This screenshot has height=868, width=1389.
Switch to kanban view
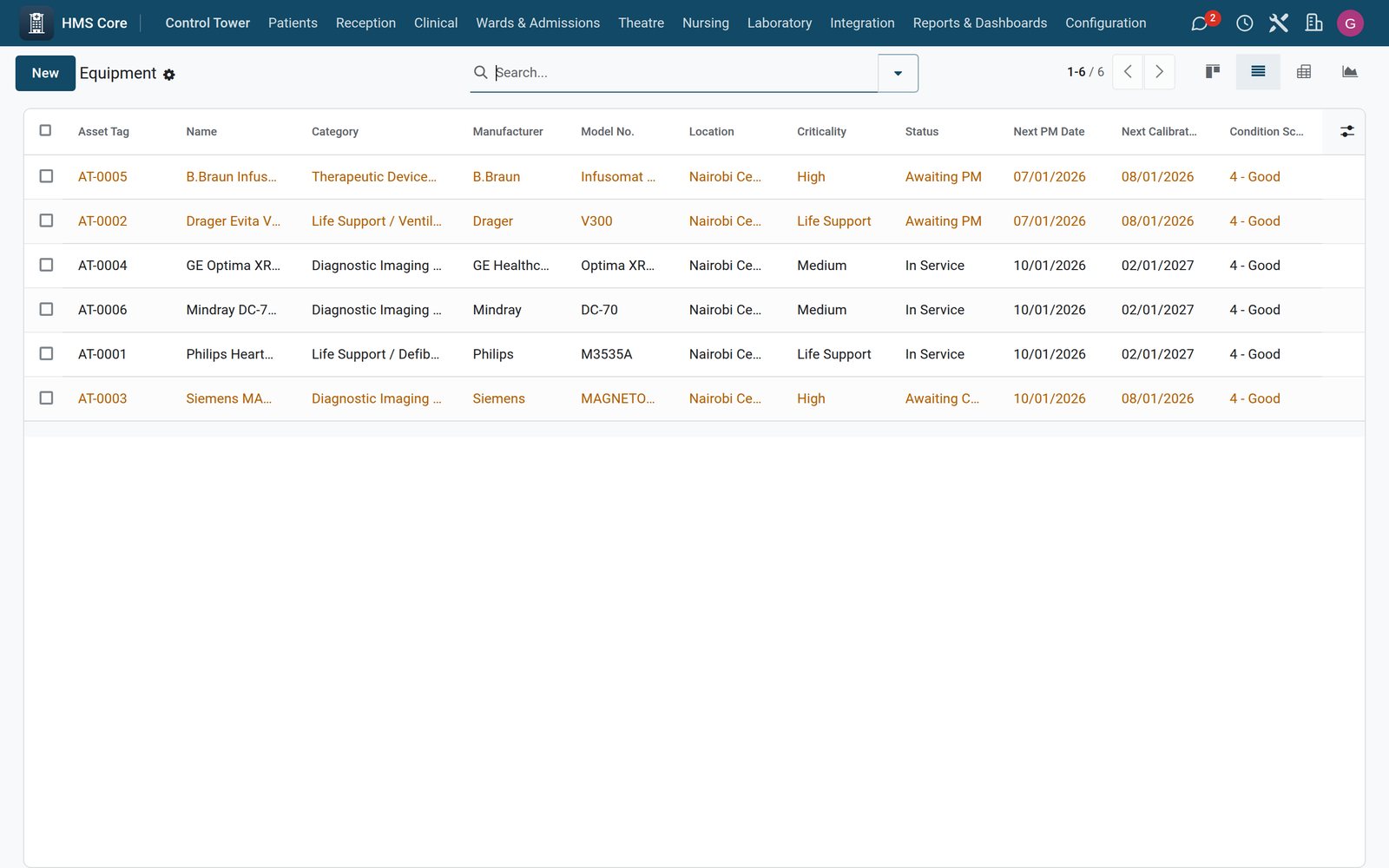[1213, 72]
